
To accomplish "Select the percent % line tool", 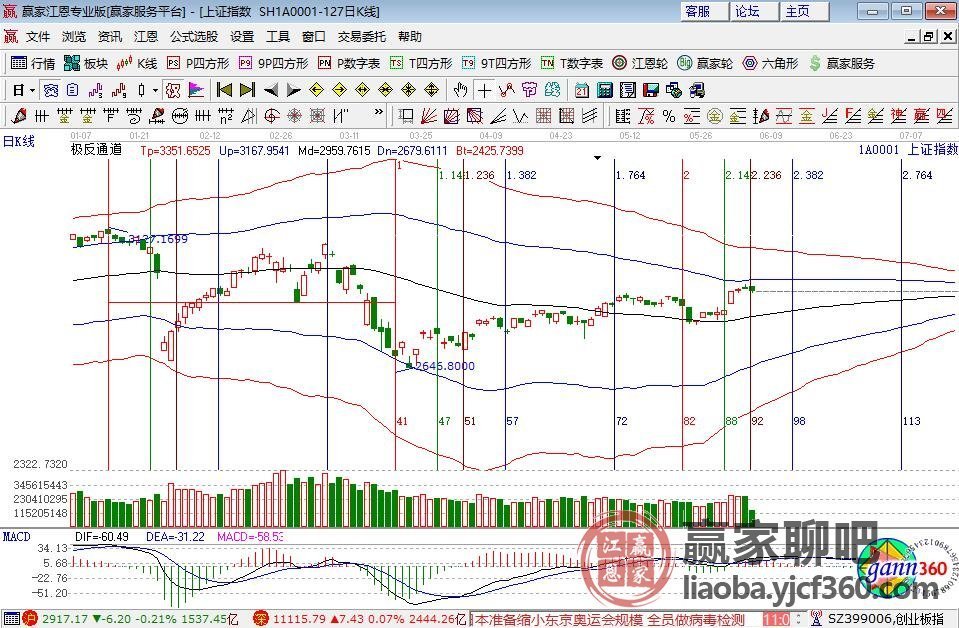I will [x=668, y=116].
